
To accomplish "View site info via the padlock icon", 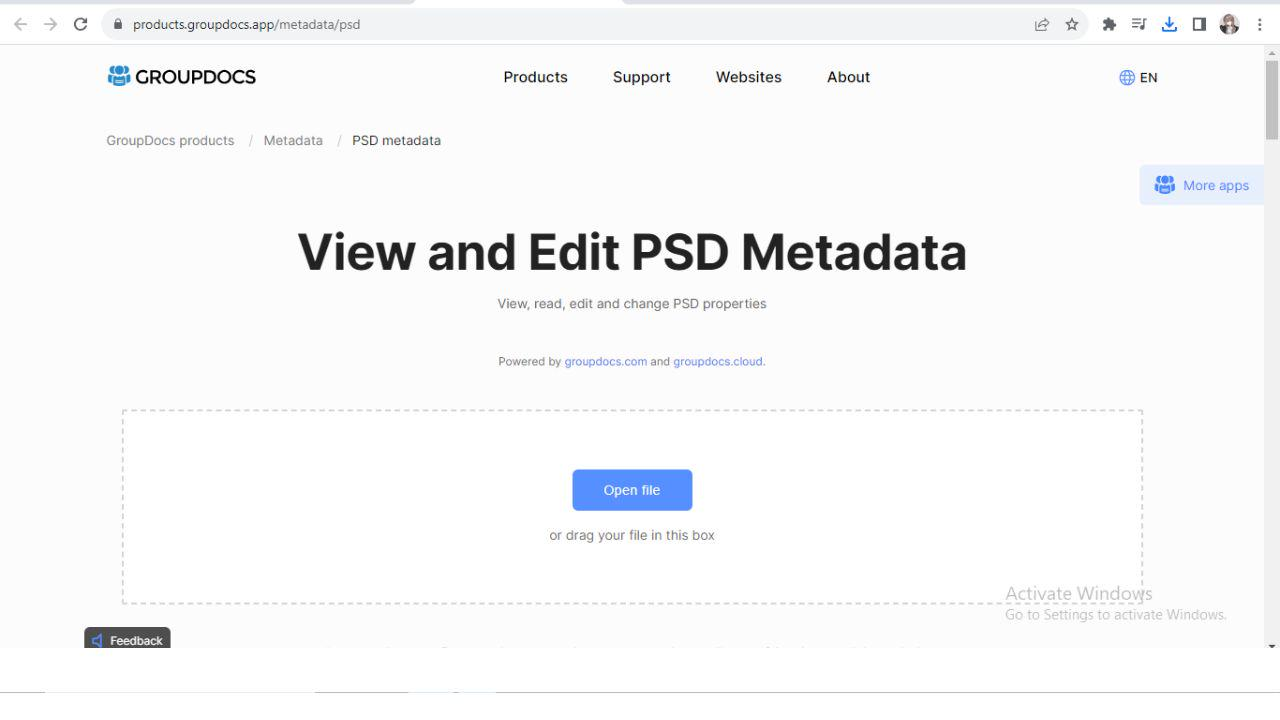I will click(118, 24).
